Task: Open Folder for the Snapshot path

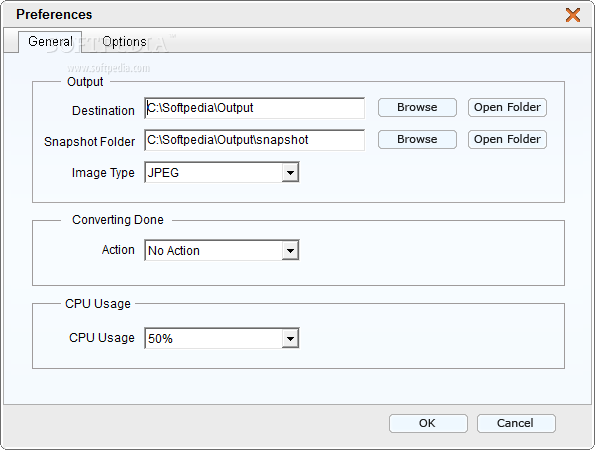Action: [x=507, y=139]
